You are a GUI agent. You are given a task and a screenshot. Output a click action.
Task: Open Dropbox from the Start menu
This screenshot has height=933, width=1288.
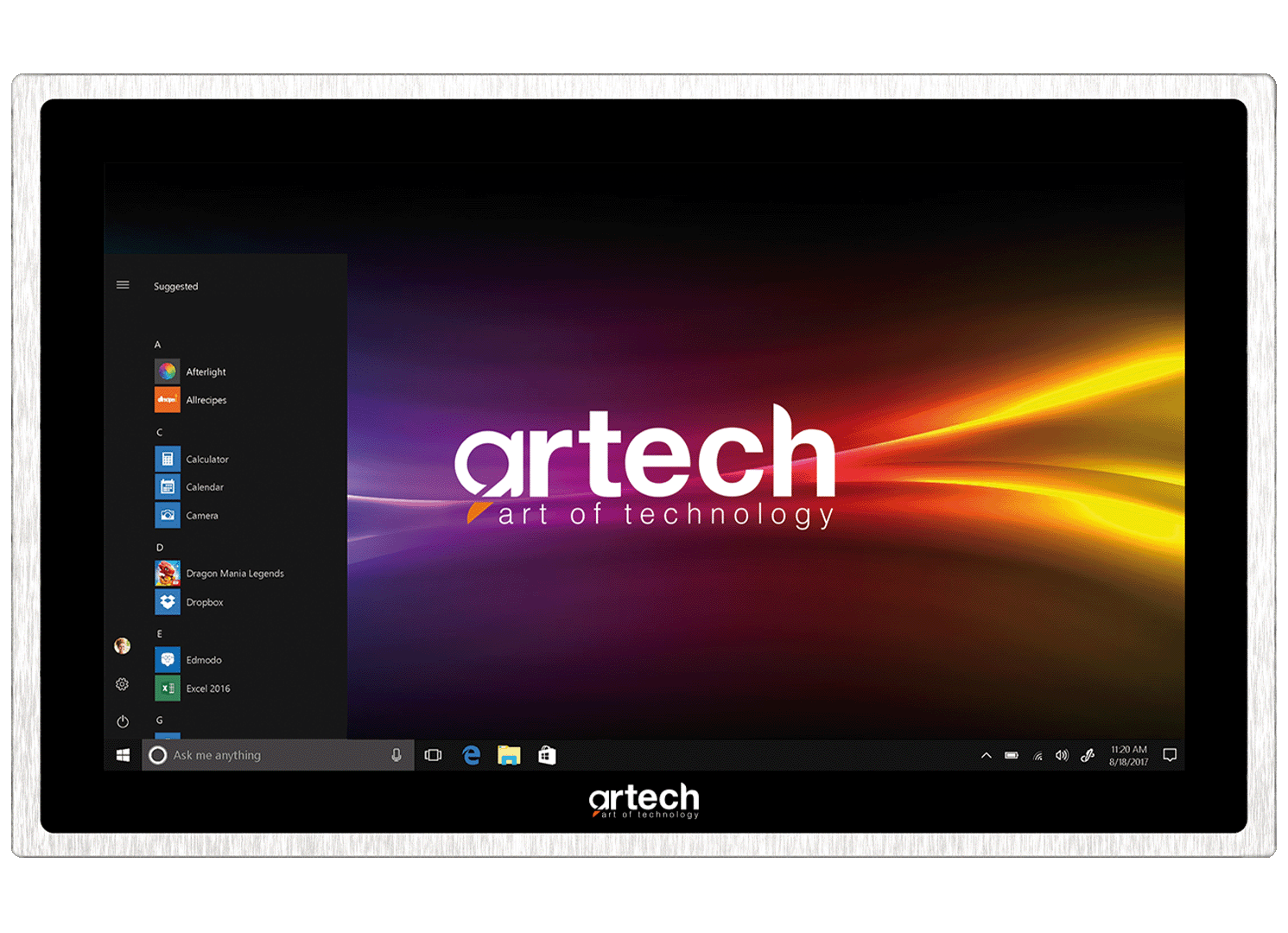click(x=168, y=602)
